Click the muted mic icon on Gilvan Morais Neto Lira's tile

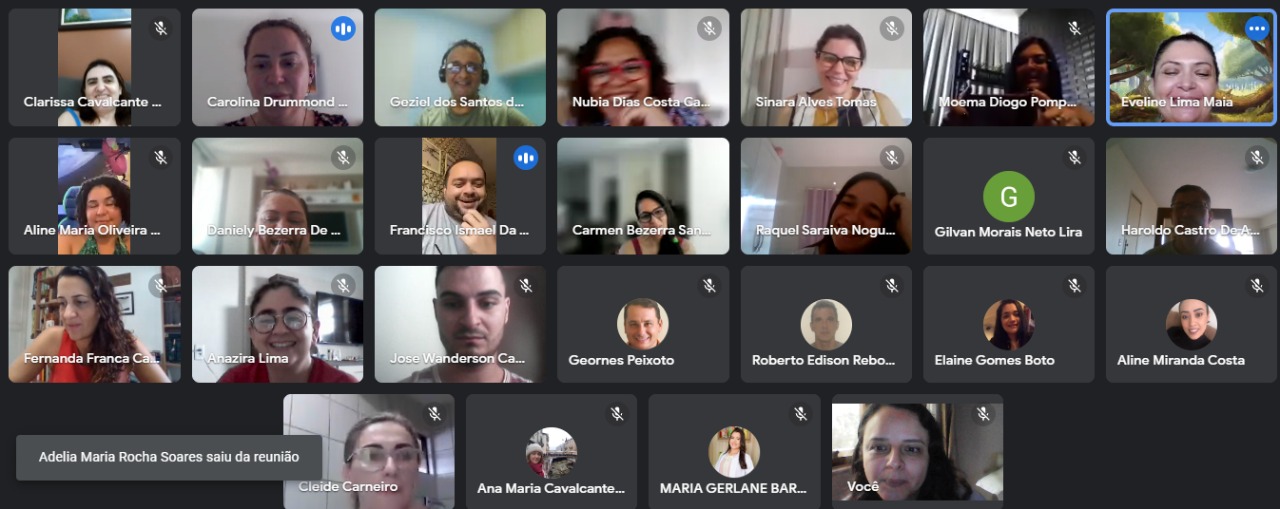(x=1074, y=157)
